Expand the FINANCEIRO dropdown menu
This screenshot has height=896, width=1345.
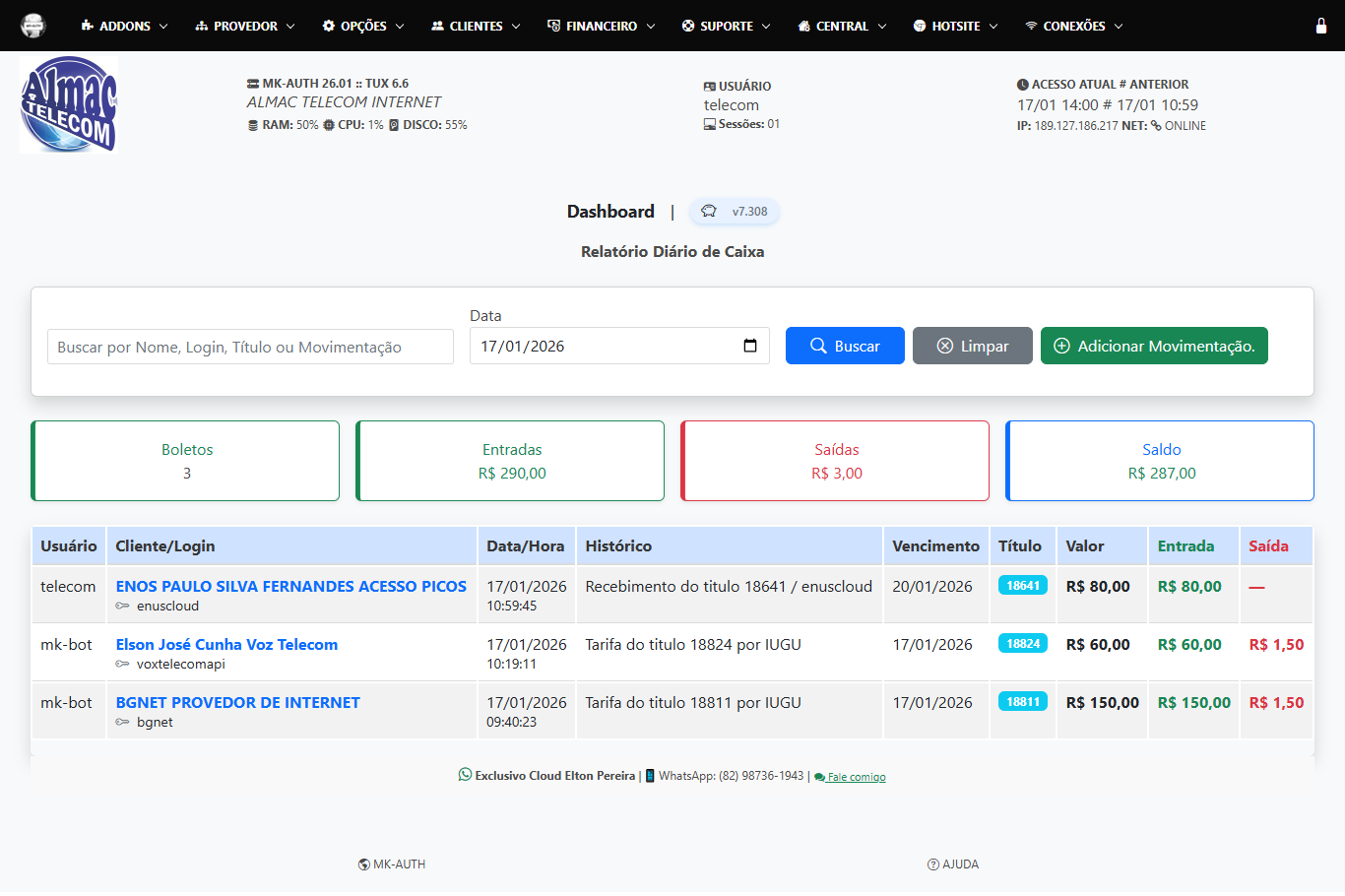click(x=601, y=26)
